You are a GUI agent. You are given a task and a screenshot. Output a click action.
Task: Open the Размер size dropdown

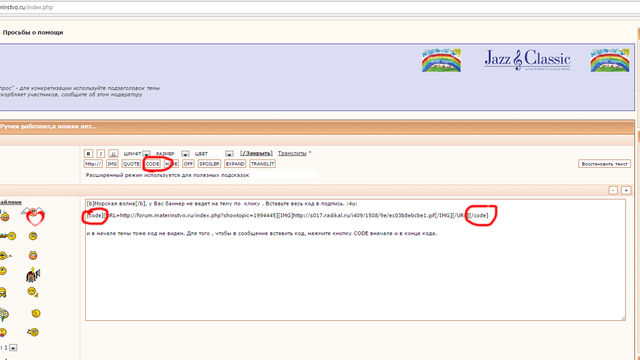(185, 154)
